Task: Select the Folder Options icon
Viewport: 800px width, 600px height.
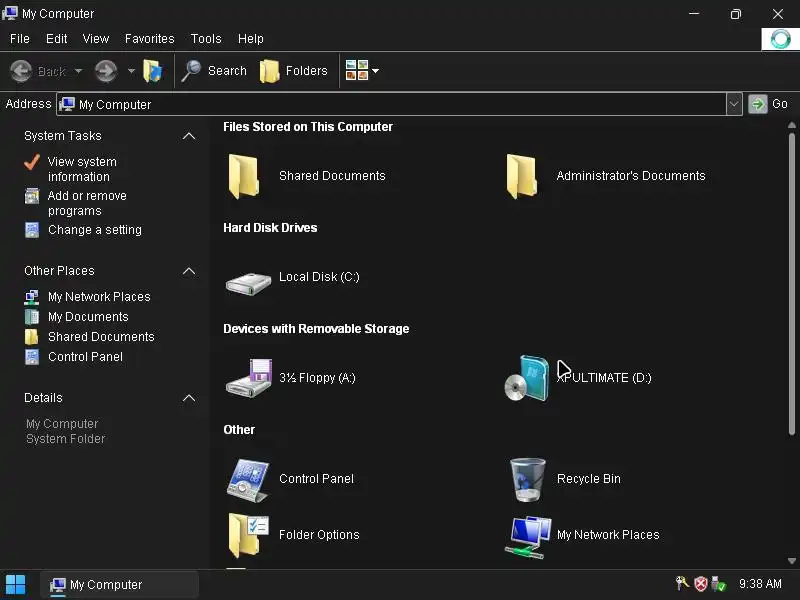Action: 248,536
